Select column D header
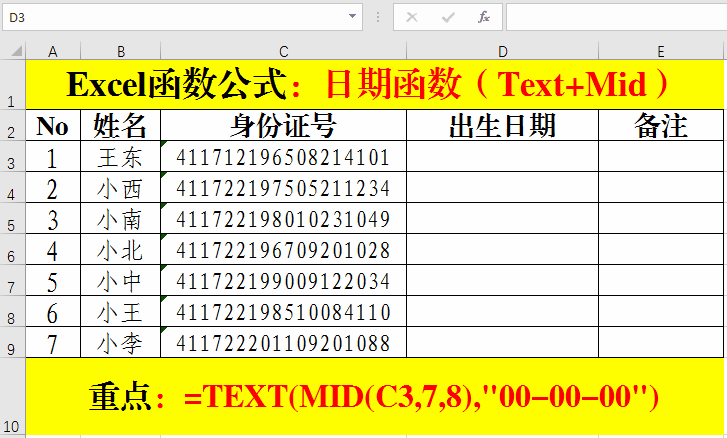 click(502, 51)
